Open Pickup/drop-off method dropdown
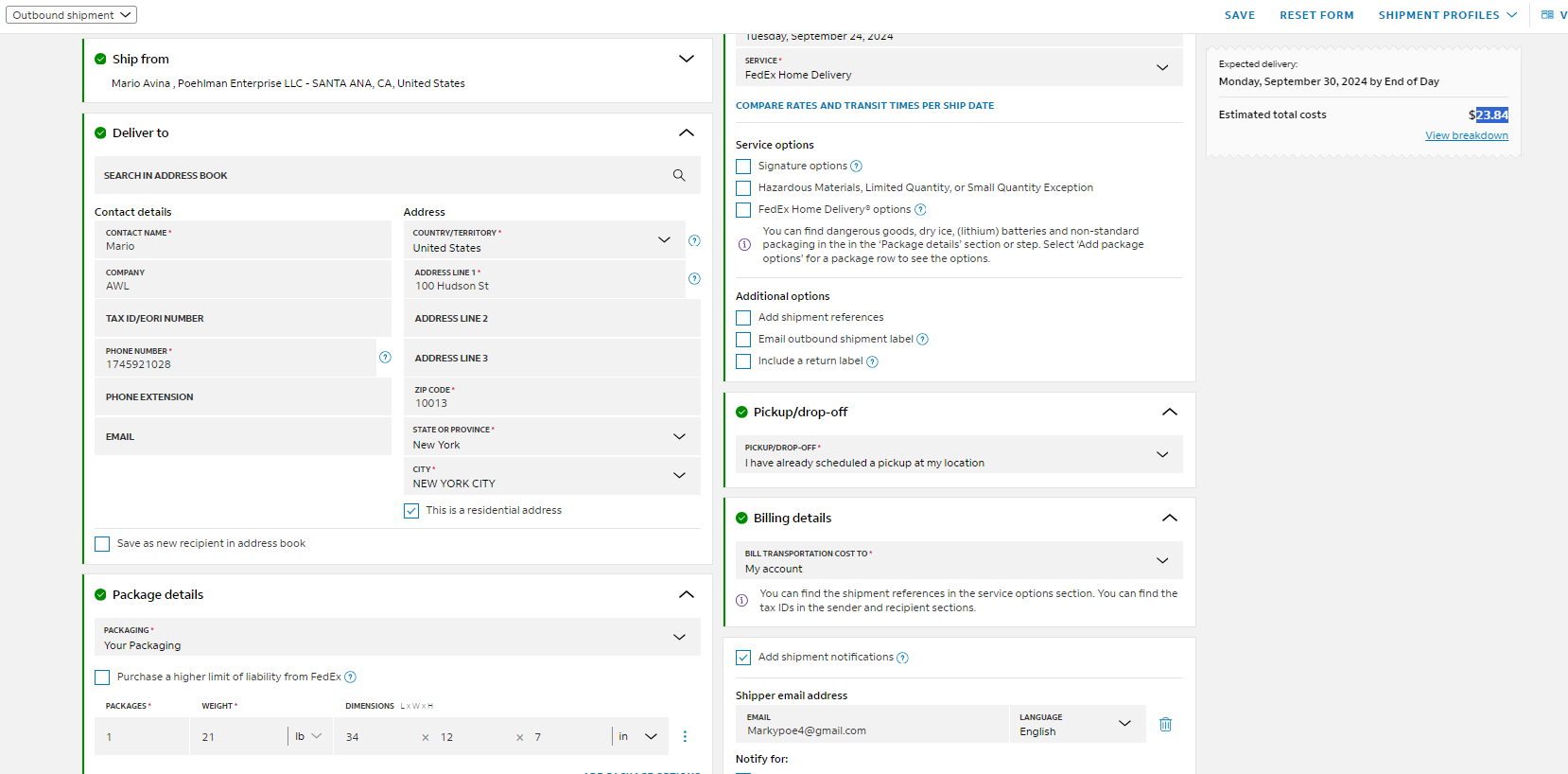The width and height of the screenshot is (1568, 774). [959, 454]
